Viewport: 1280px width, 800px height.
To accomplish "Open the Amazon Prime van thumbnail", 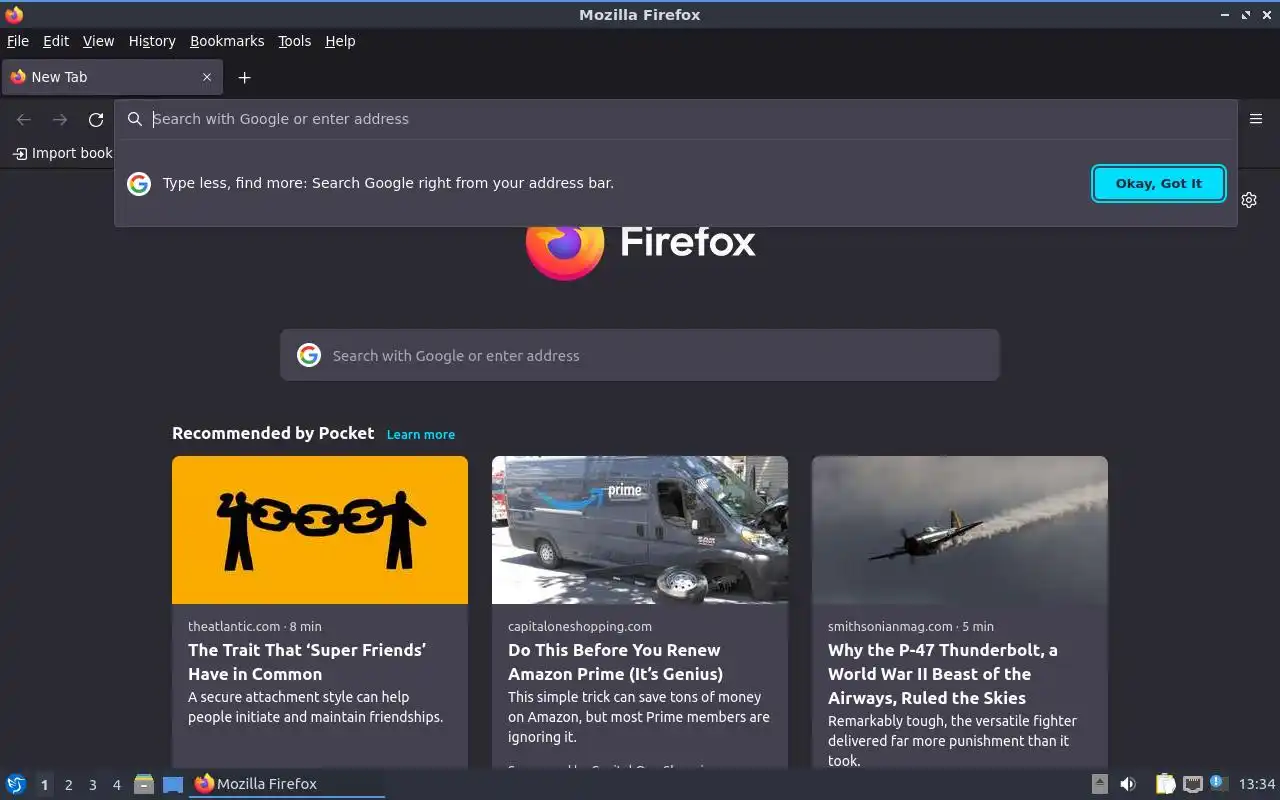I will click(x=640, y=530).
